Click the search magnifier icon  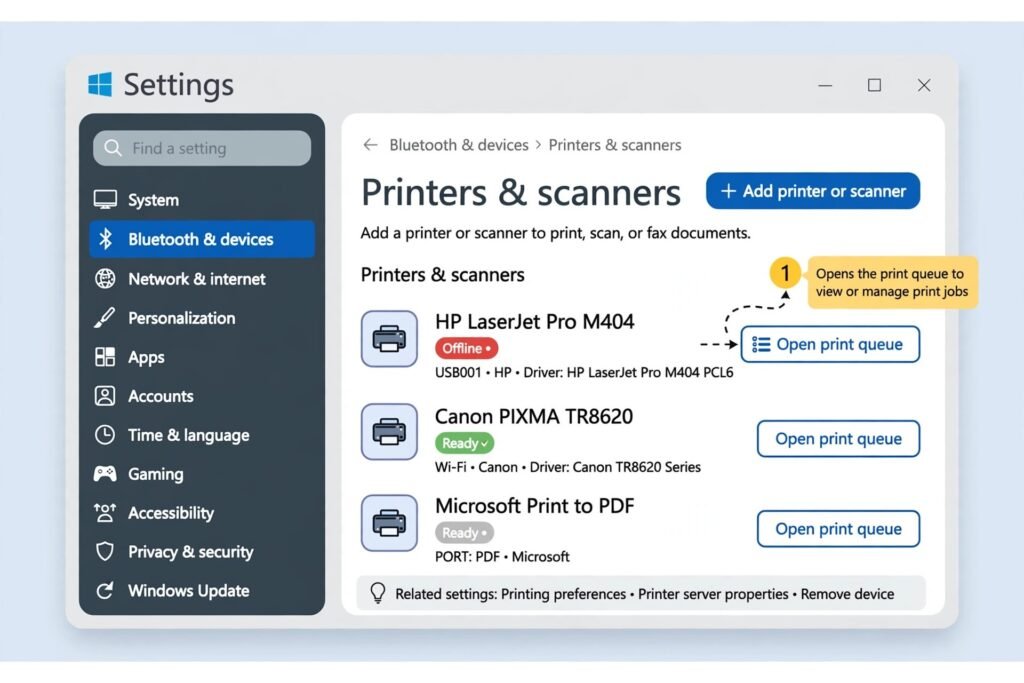(x=113, y=148)
